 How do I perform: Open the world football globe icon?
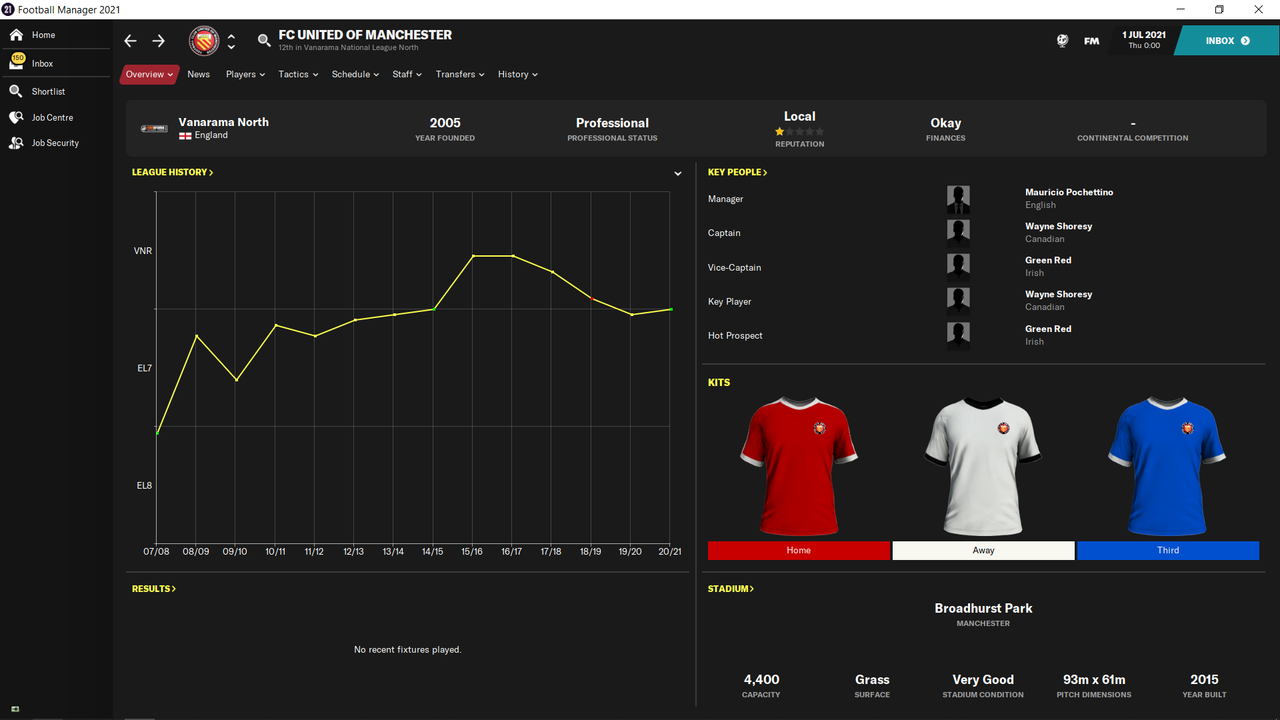pos(1062,41)
